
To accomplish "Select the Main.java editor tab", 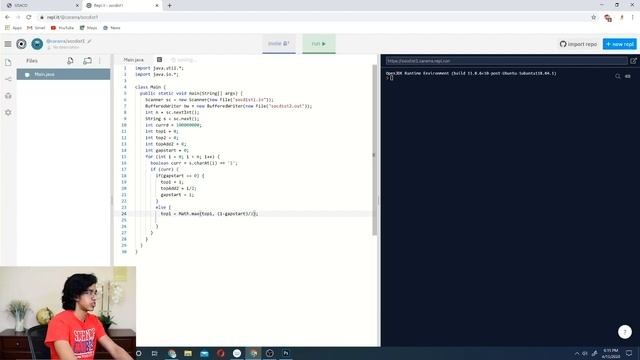I will 134,60.
